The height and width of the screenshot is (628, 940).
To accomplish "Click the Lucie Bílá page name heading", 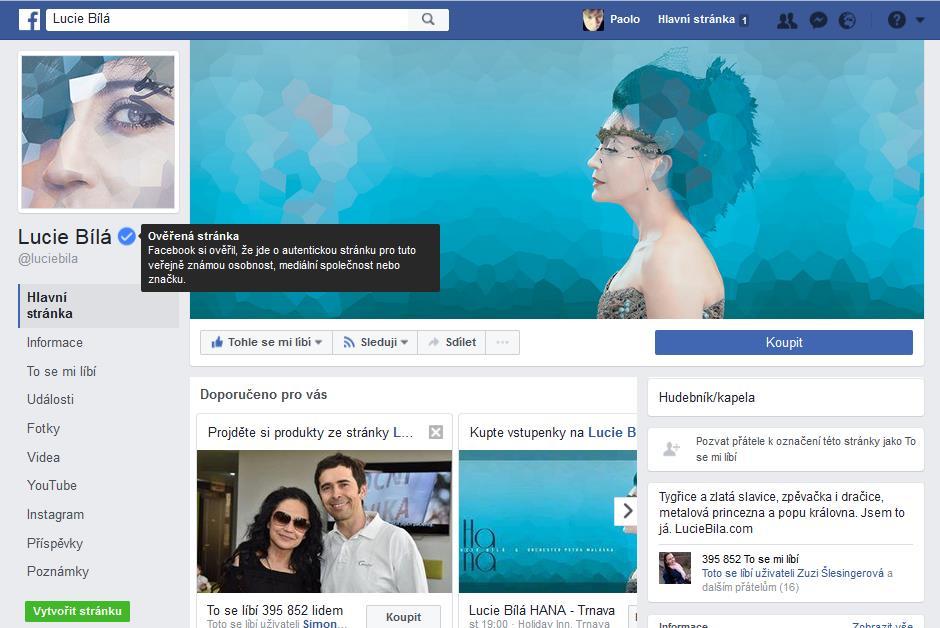I will [65, 237].
